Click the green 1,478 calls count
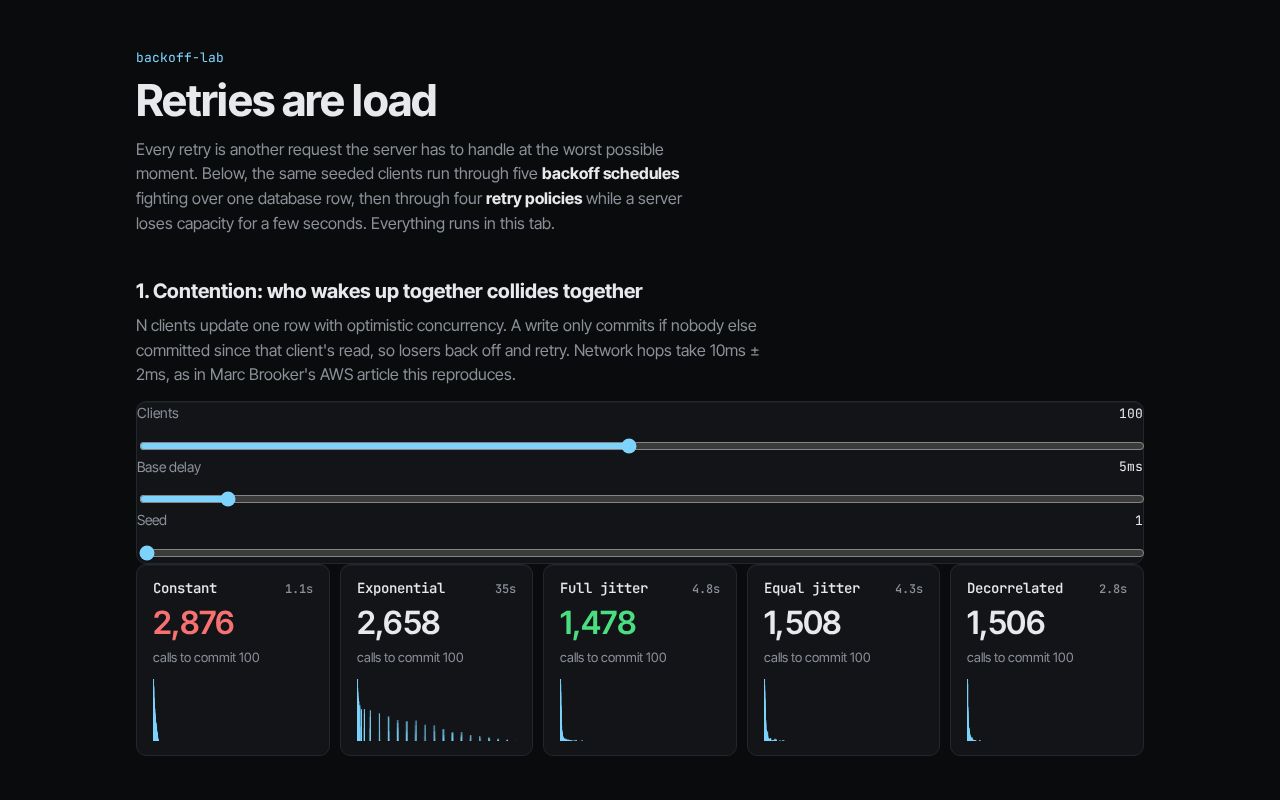1280x800 pixels. click(x=598, y=623)
